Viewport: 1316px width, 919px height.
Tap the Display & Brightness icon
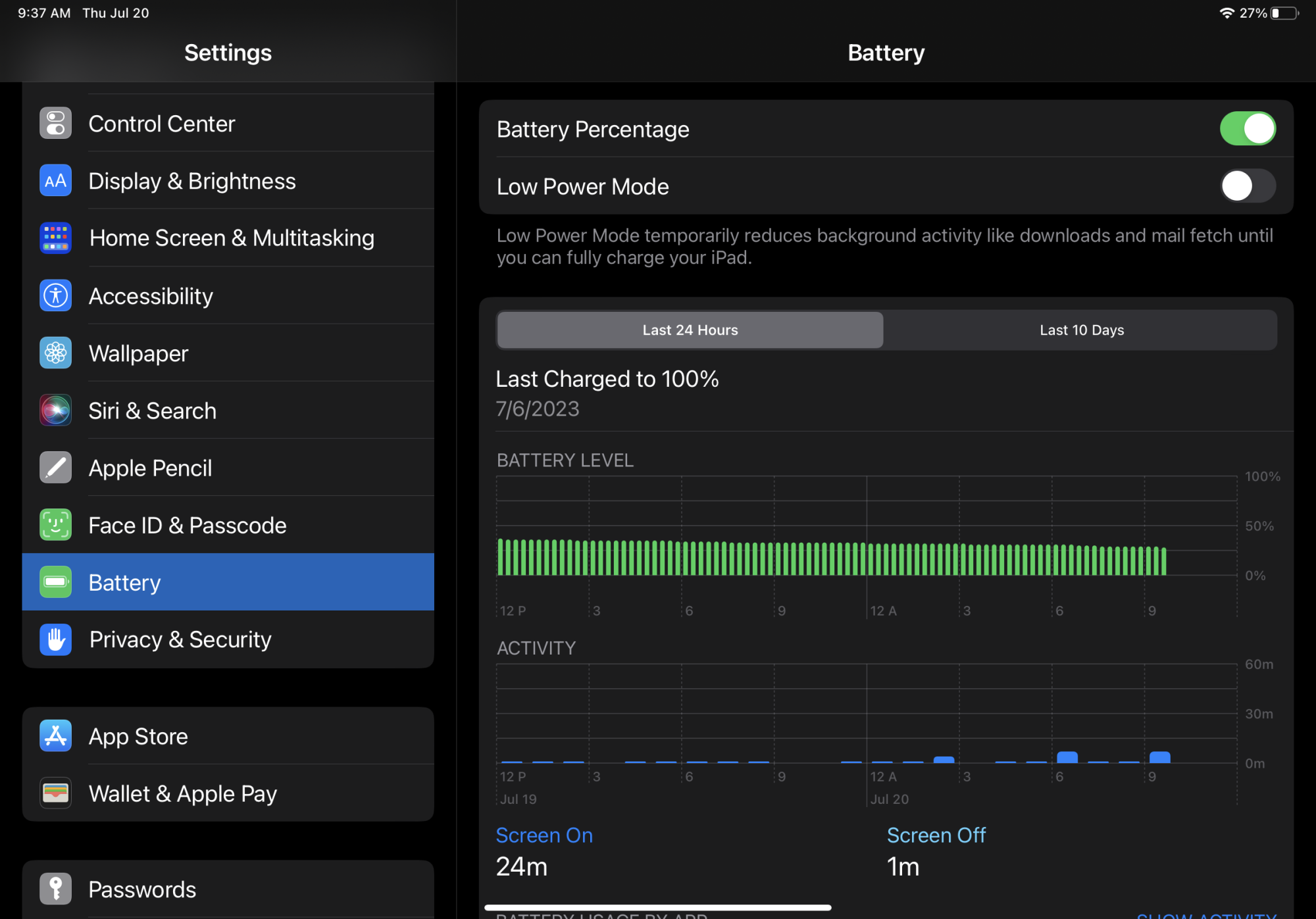[x=55, y=181]
